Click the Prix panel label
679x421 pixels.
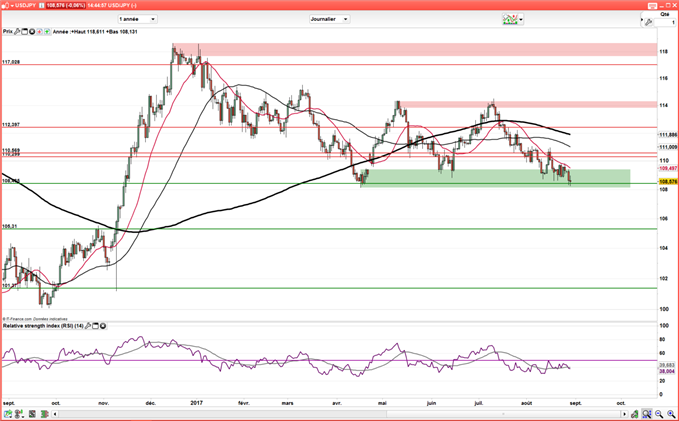tap(8, 32)
